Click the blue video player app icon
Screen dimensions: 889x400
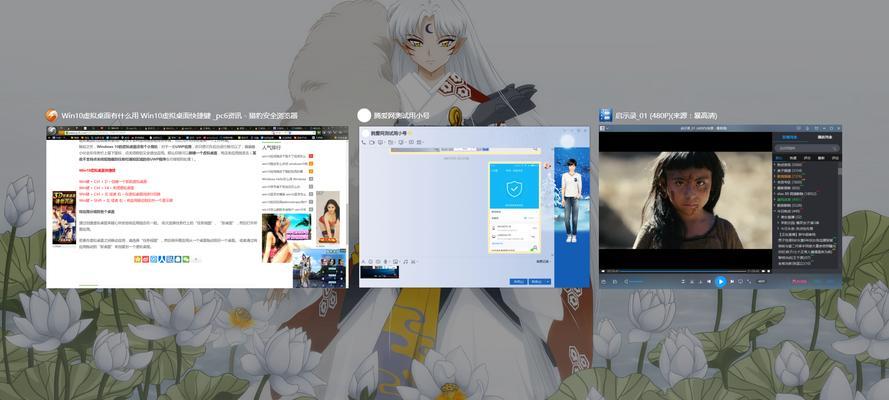606,116
